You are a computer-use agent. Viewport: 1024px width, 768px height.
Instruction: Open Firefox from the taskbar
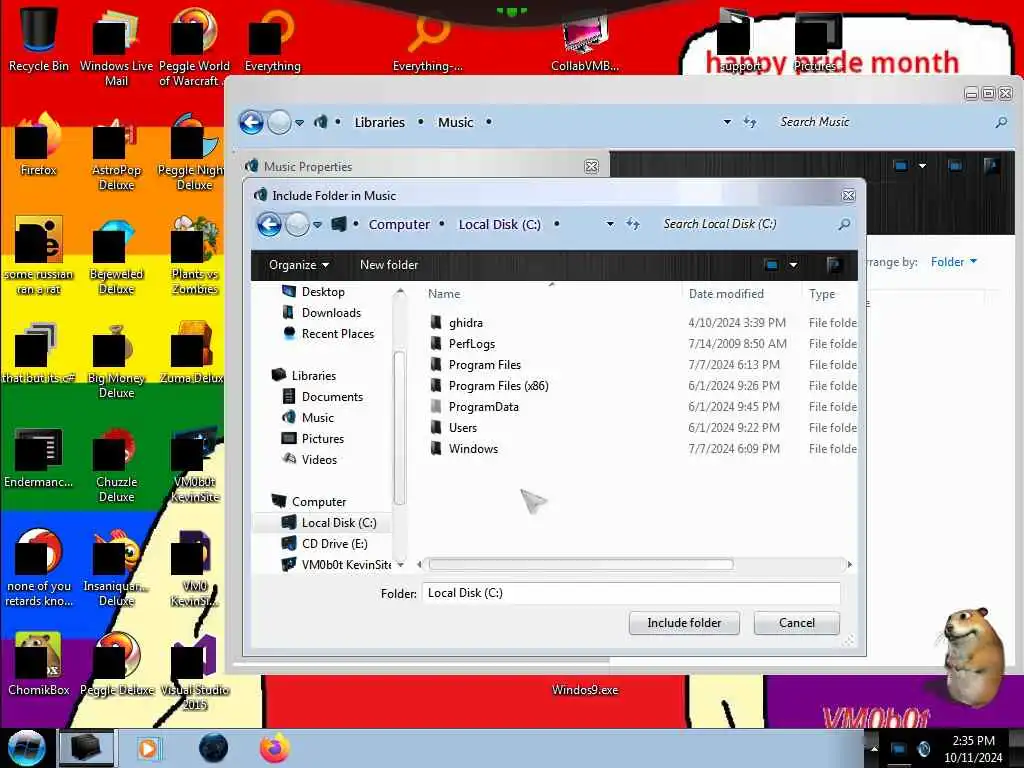tap(275, 748)
